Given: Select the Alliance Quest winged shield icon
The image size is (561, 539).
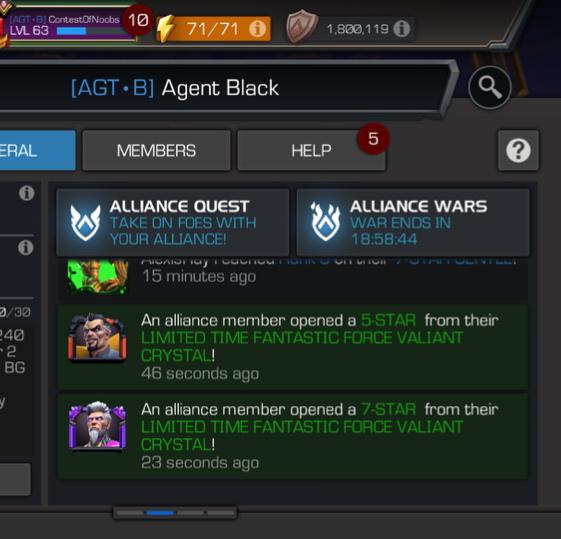Looking at the screenshot, I should tap(85, 222).
